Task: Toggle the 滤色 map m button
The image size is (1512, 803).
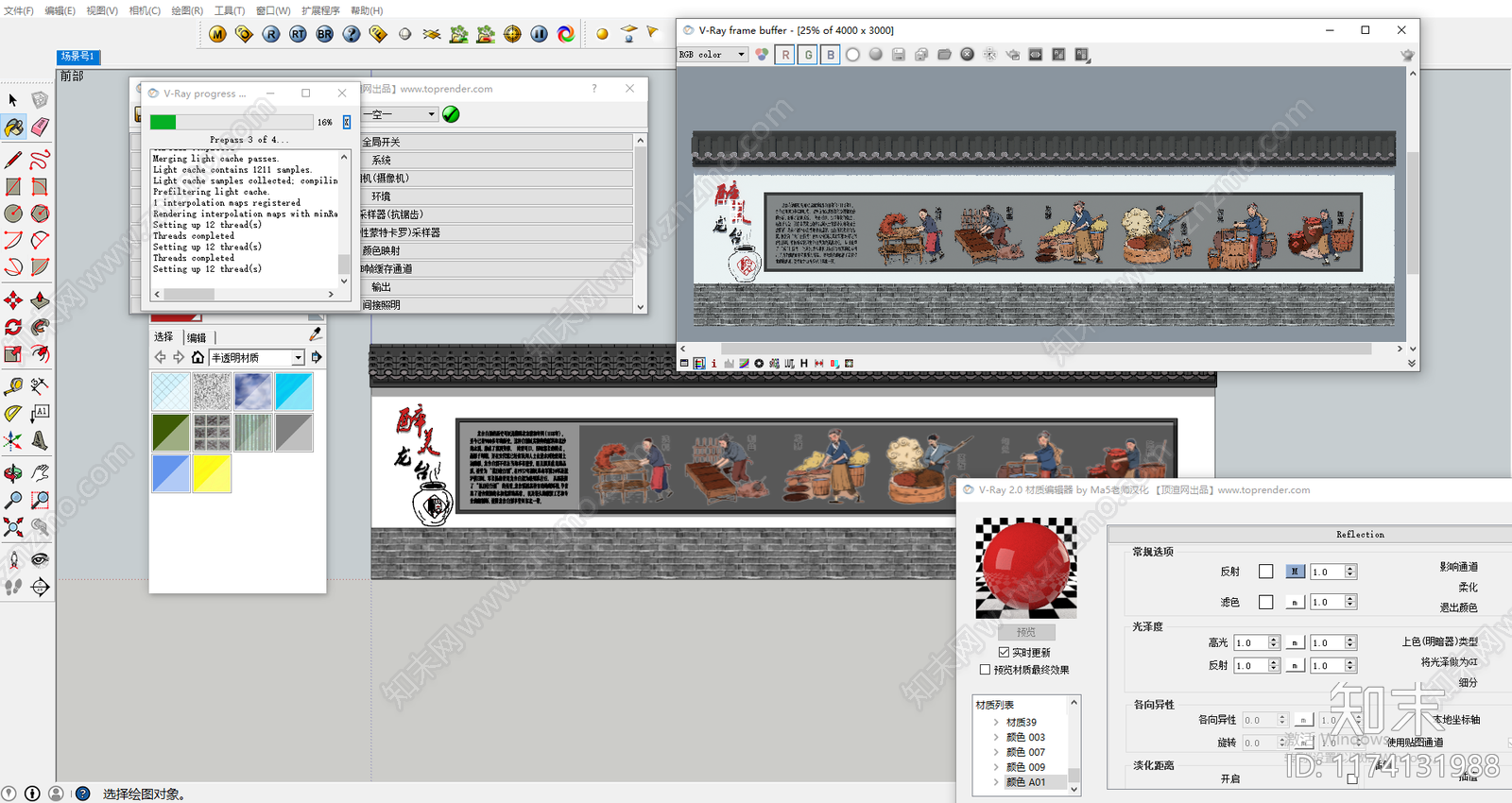Action: 1295,603
